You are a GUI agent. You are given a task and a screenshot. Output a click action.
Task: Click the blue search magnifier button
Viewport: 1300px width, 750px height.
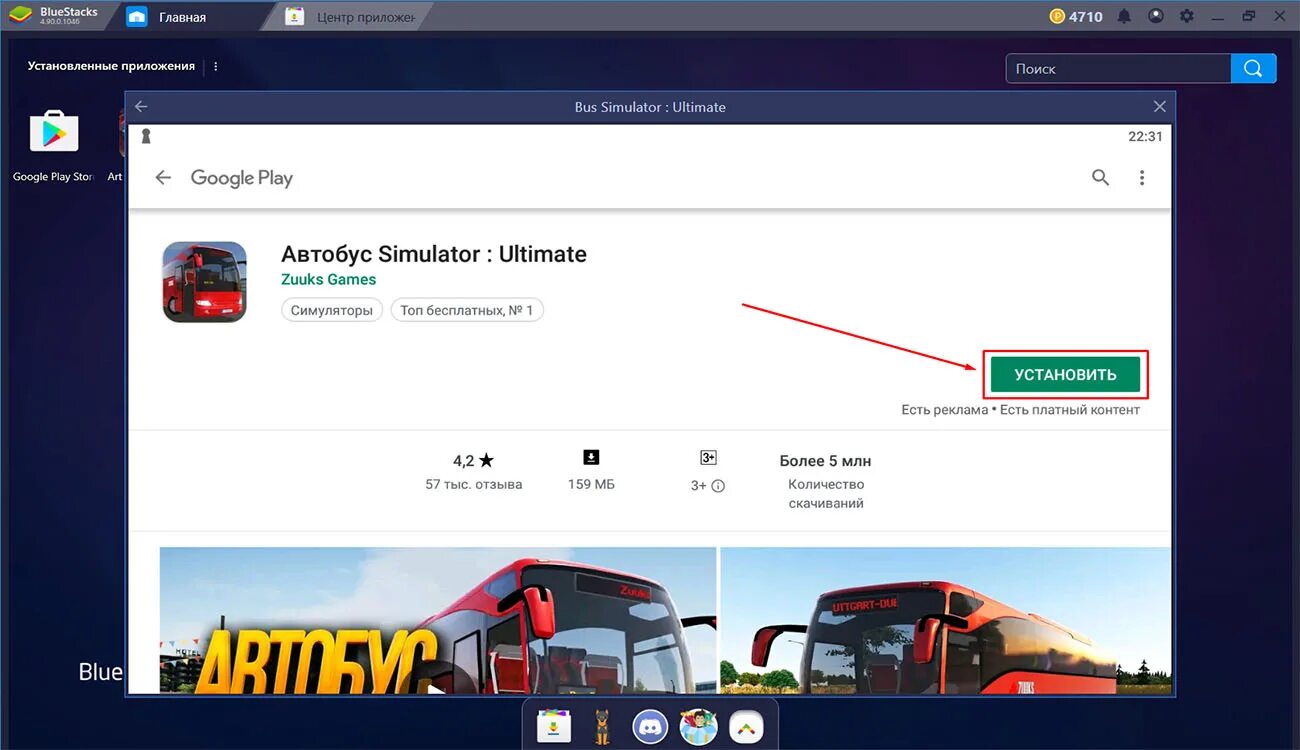tap(1254, 68)
